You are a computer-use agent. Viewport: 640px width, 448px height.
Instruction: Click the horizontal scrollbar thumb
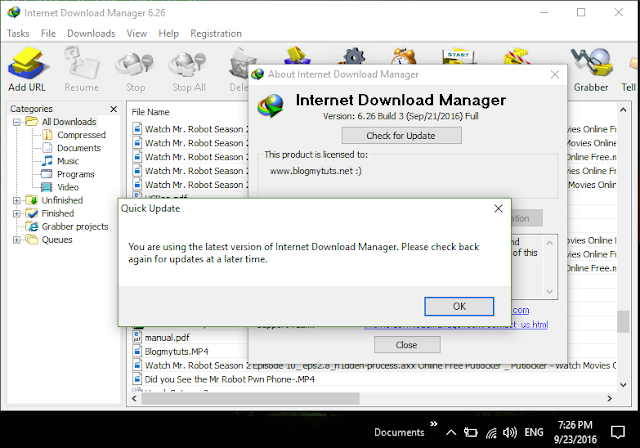pos(250,399)
